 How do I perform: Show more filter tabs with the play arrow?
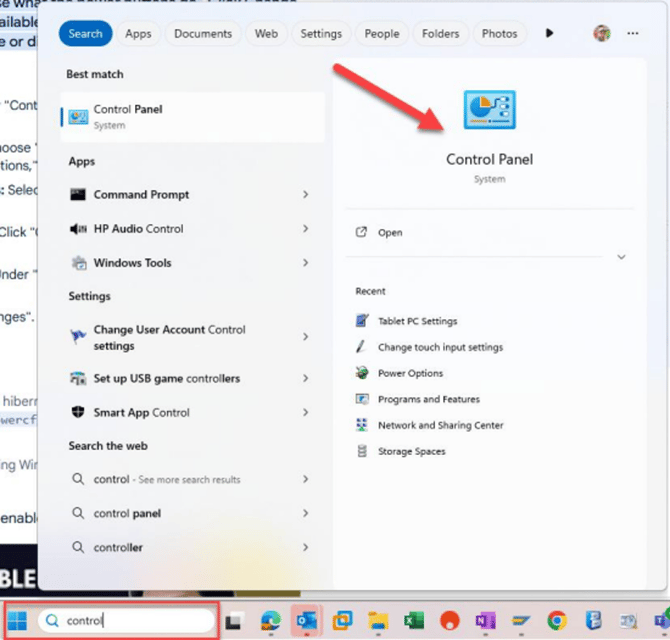550,33
